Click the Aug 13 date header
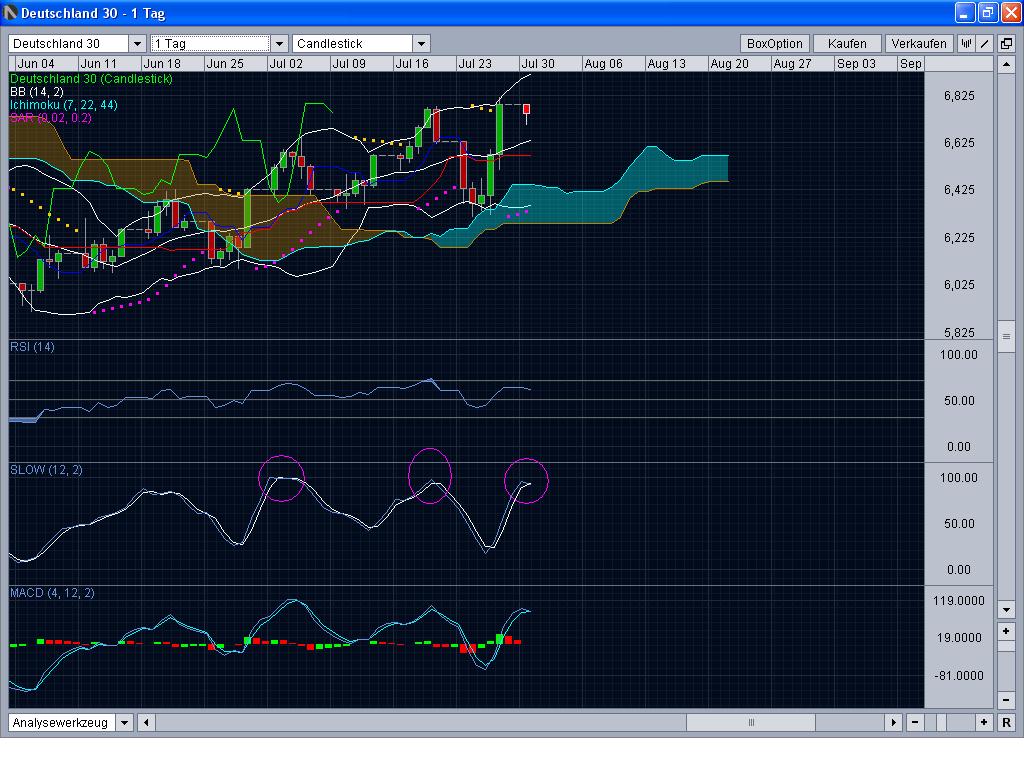The image size is (1024, 768). 667,63
